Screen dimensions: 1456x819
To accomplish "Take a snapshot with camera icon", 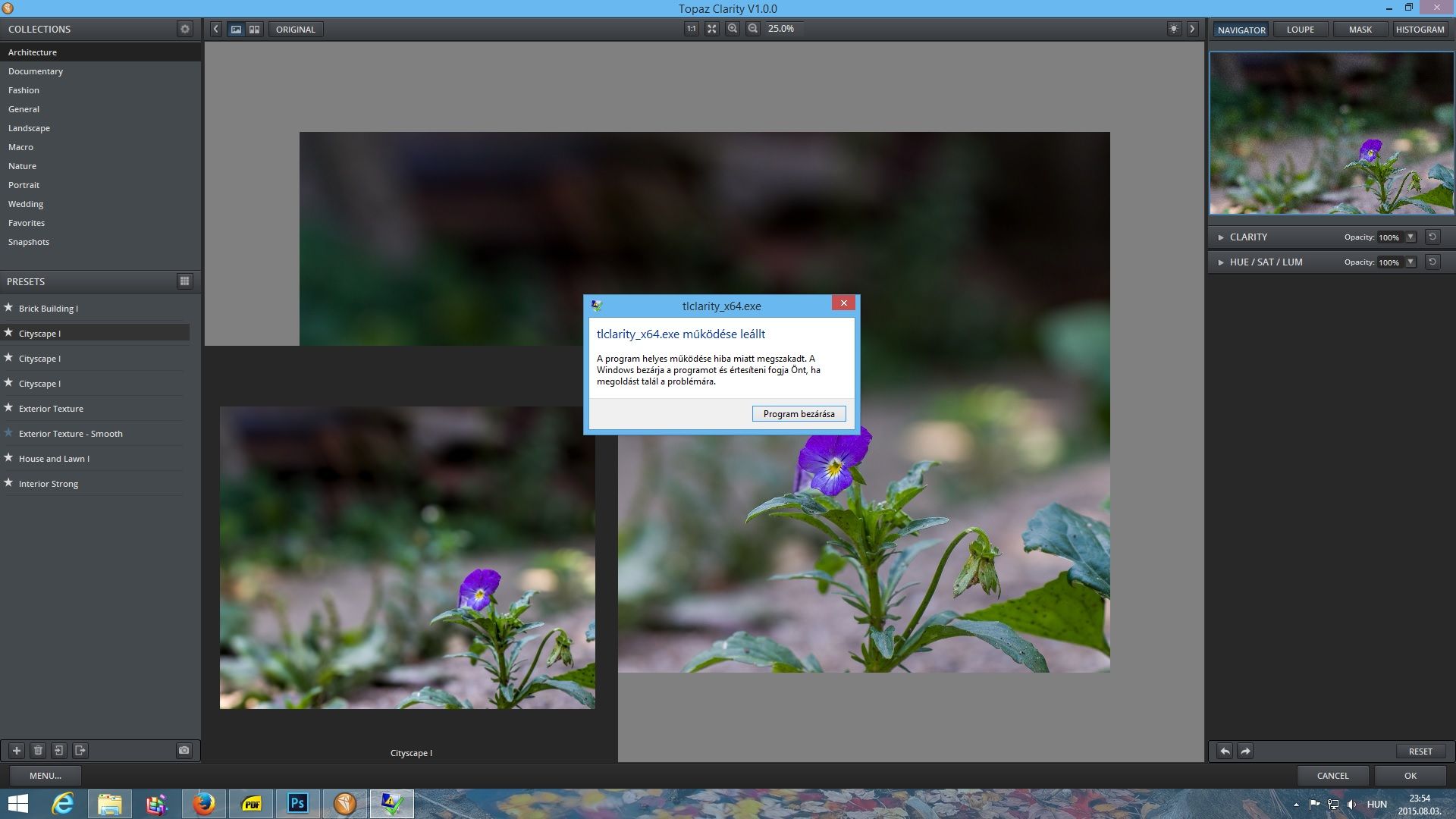I will pyautogui.click(x=184, y=751).
